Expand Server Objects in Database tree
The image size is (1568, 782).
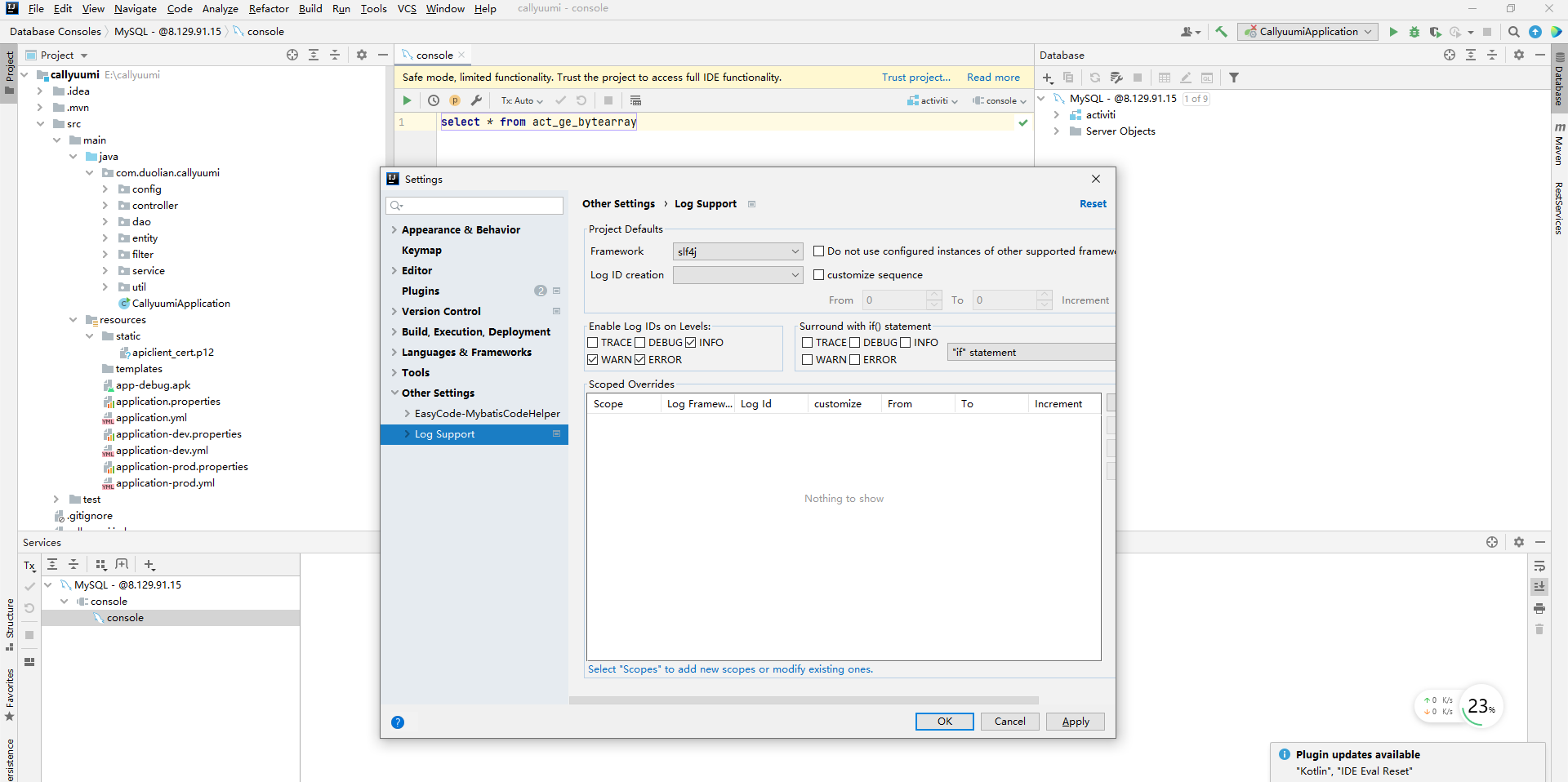[x=1057, y=131]
